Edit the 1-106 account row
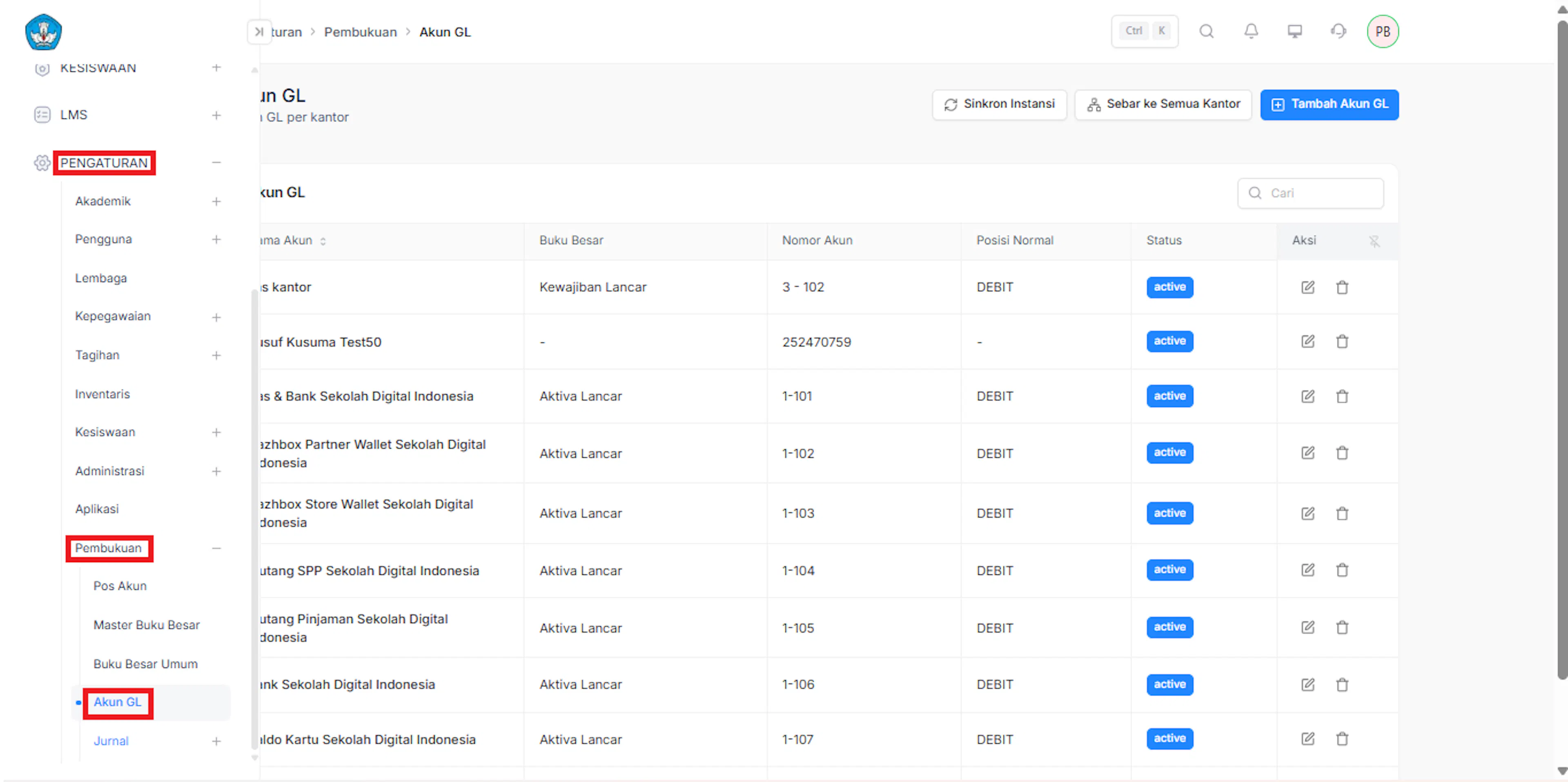 pos(1307,684)
